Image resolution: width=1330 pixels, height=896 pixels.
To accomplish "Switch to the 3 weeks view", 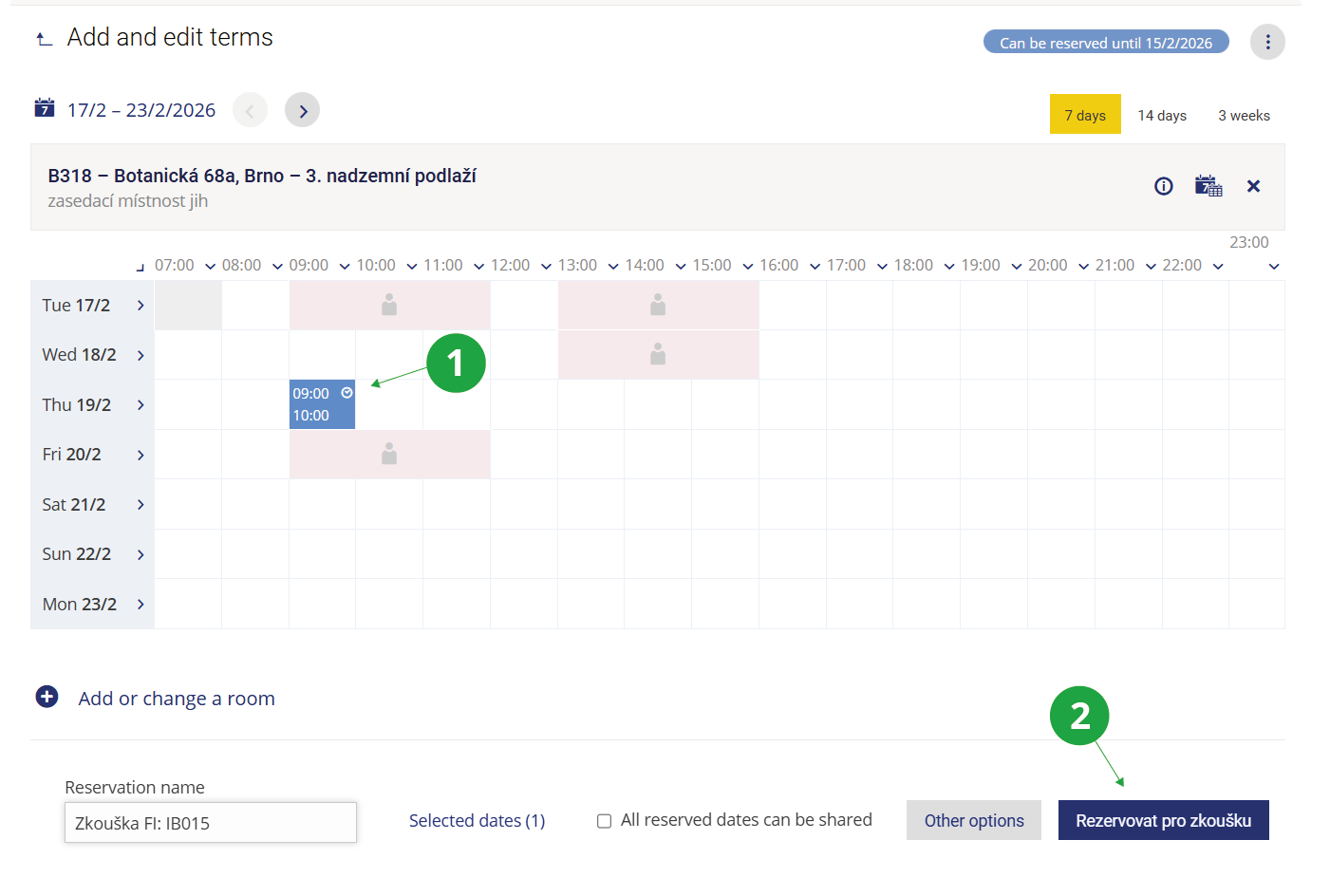I will 1243,115.
